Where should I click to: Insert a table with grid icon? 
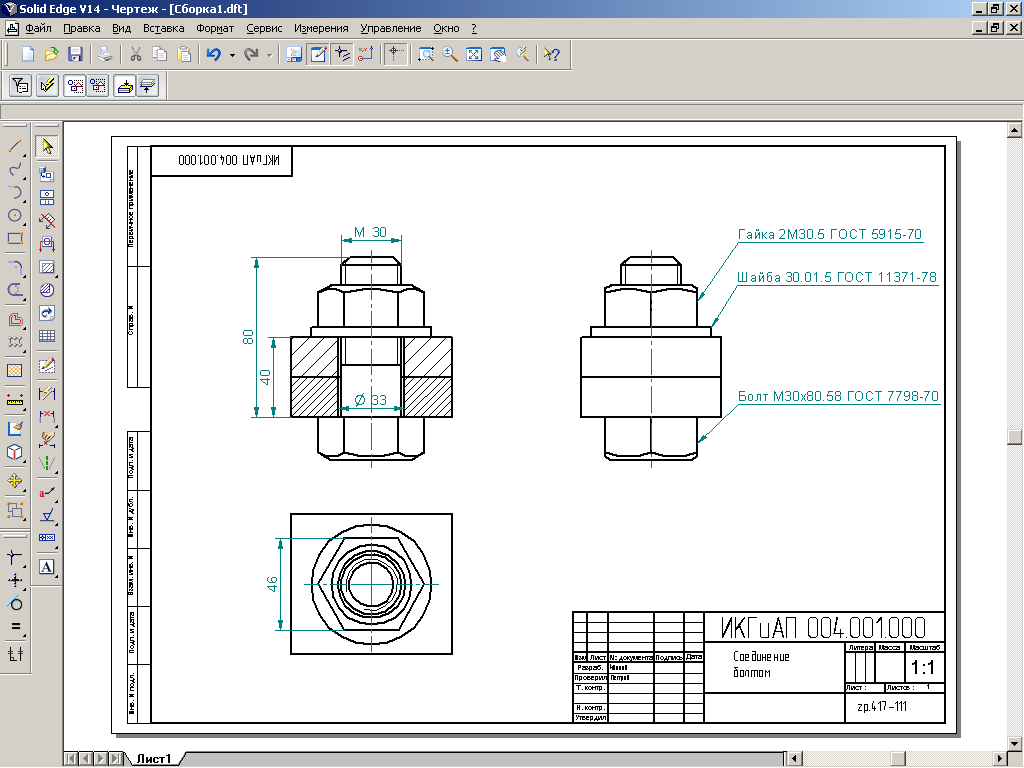[46, 336]
